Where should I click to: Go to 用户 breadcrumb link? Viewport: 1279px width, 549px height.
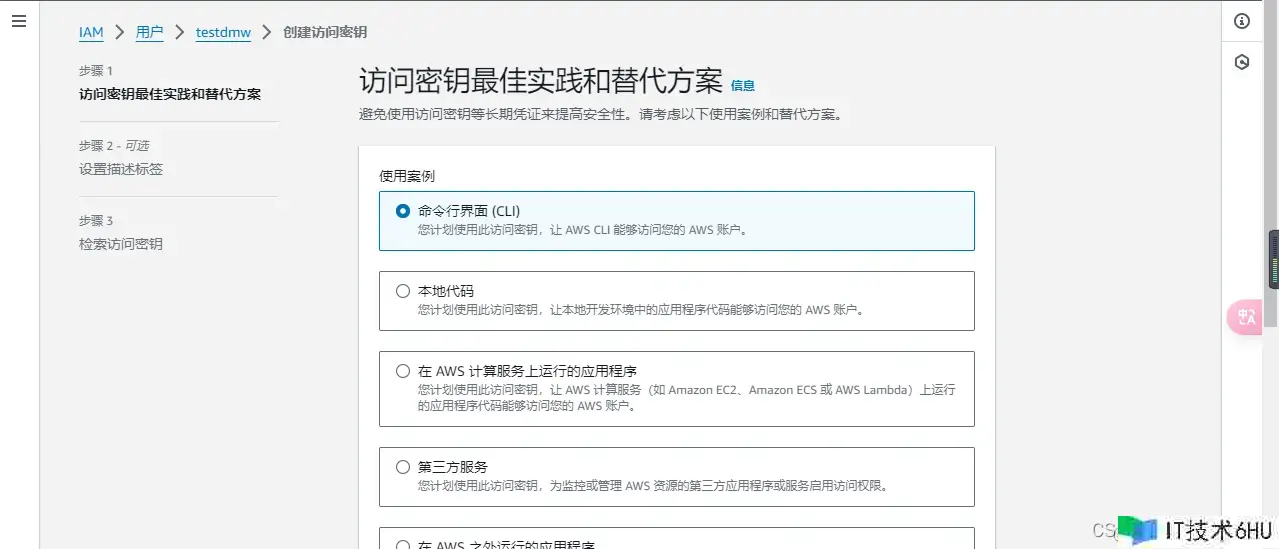point(149,32)
